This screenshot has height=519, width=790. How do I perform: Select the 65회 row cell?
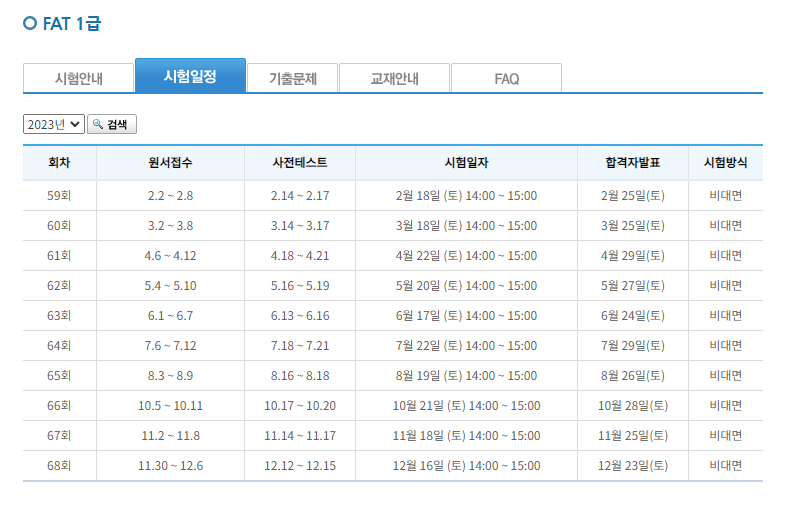[59, 375]
